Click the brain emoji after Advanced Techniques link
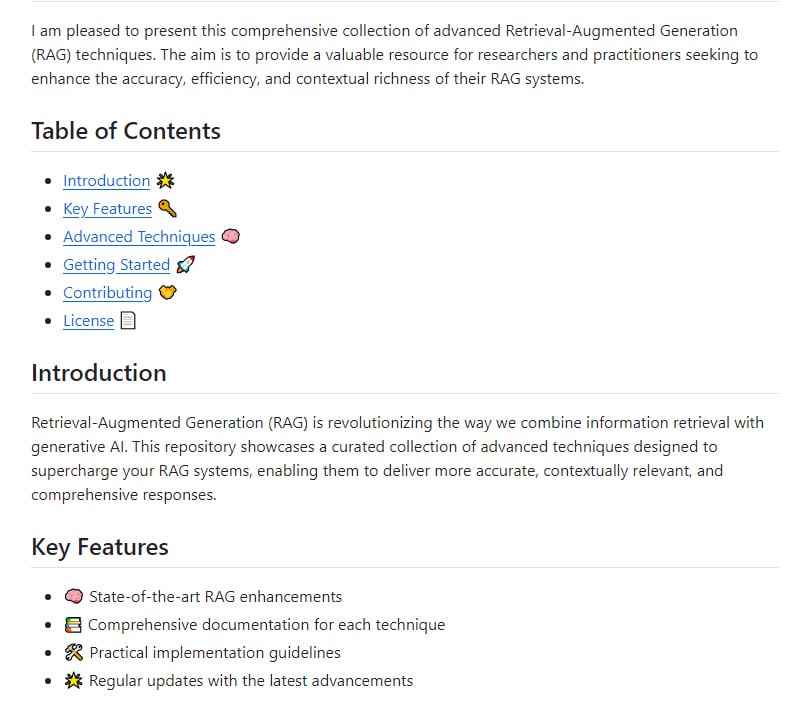The height and width of the screenshot is (708, 793). 230,237
